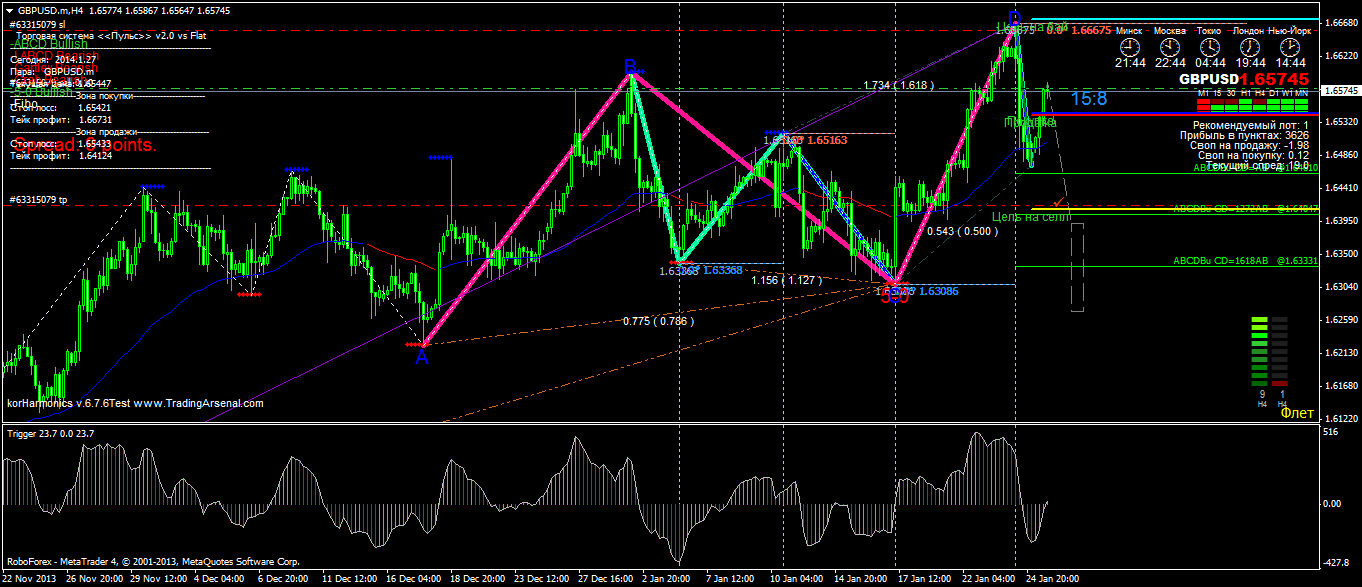Click the W1 timeframe trend cell

(x=1287, y=103)
